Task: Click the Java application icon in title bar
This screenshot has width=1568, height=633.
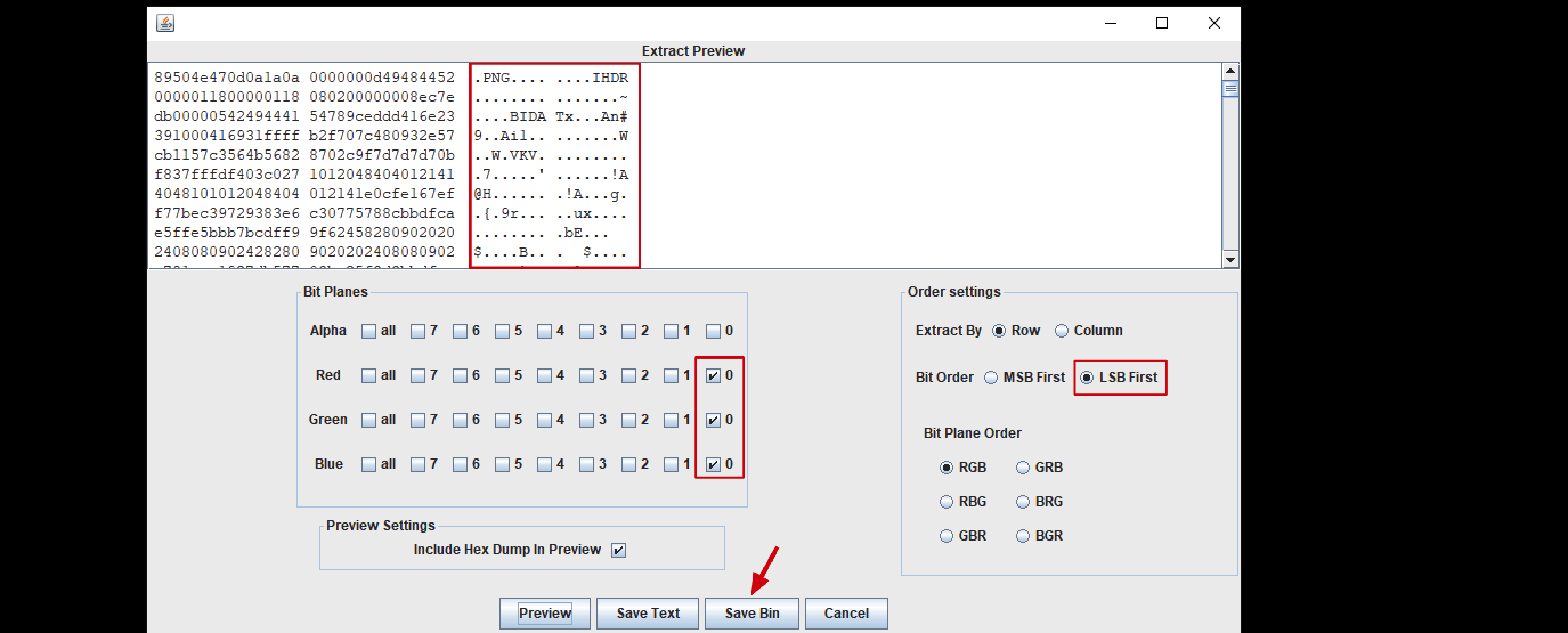Action: (165, 23)
